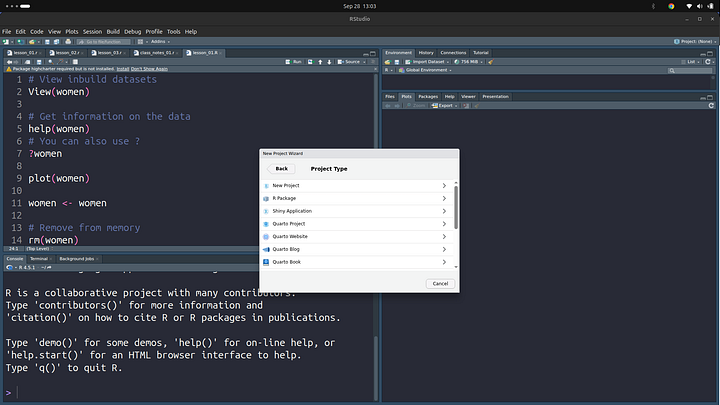Open the Project: (None) dropdown
720x405 pixels.
pyautogui.click(x=695, y=42)
